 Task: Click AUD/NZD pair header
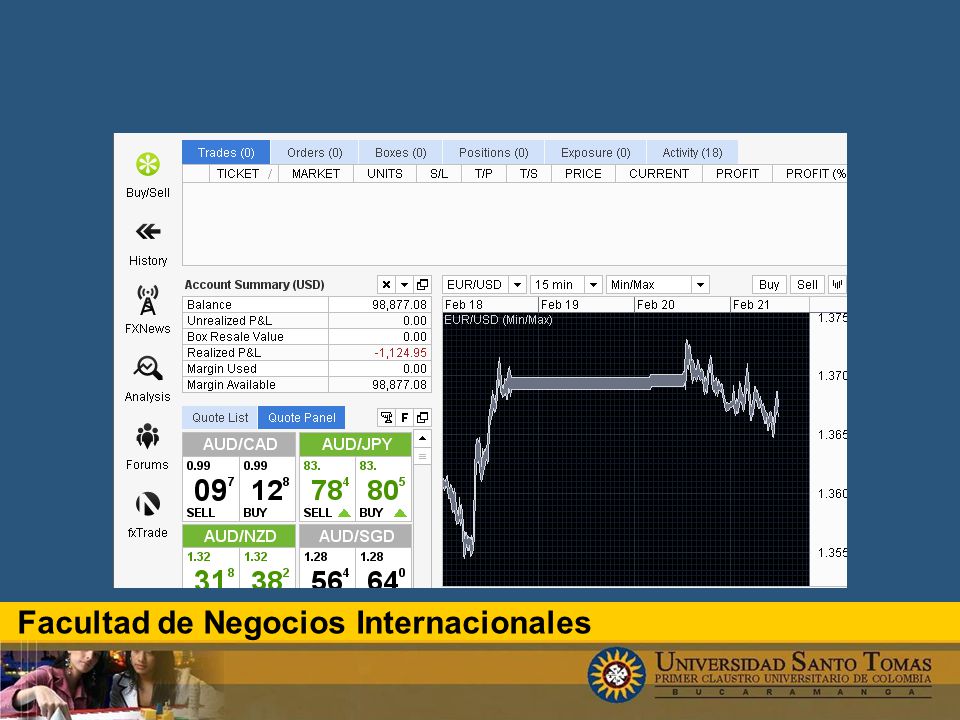click(x=239, y=536)
